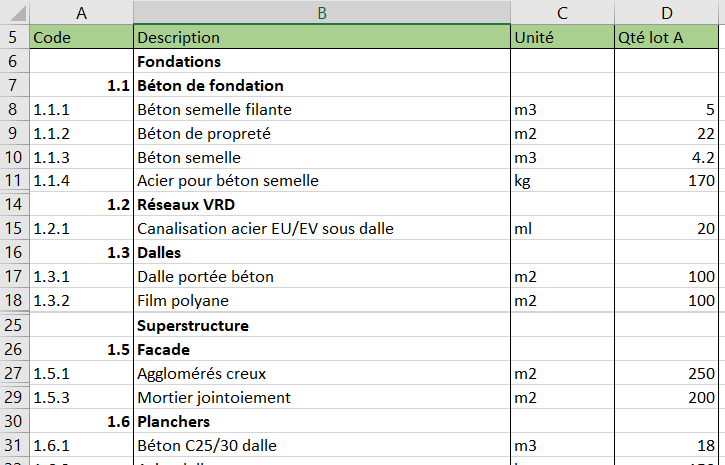725x465 pixels.
Task: Select the column B header
Action: click(321, 13)
